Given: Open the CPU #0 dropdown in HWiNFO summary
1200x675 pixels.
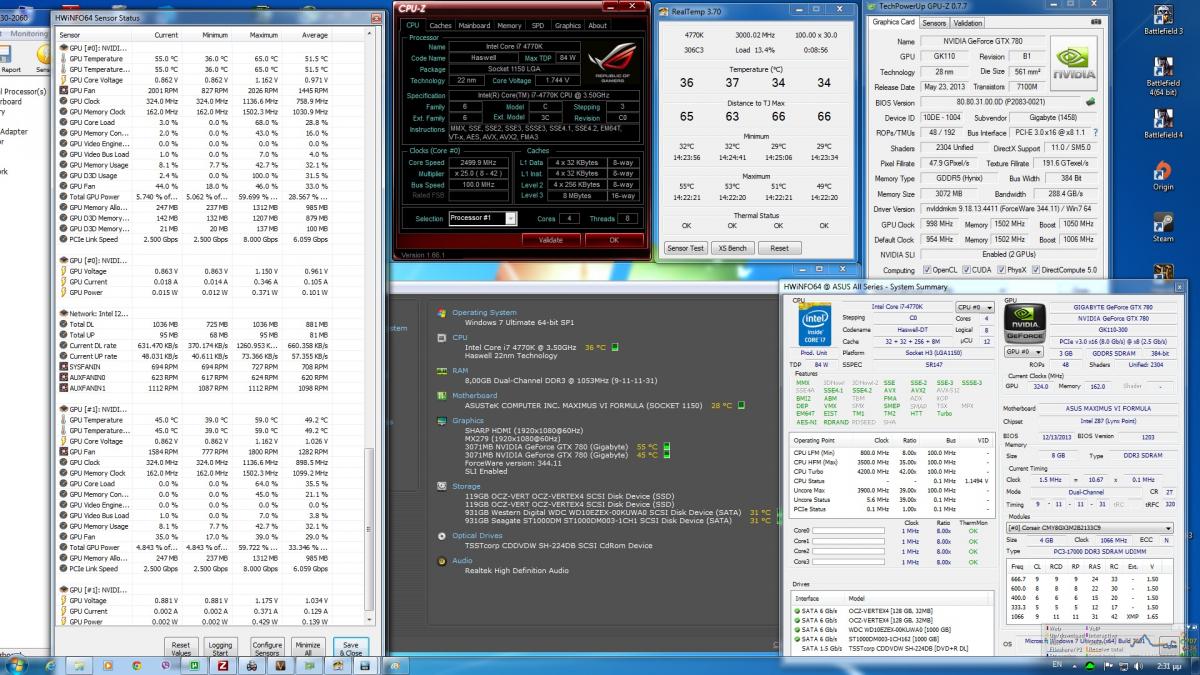Looking at the screenshot, I should pyautogui.click(x=975, y=307).
